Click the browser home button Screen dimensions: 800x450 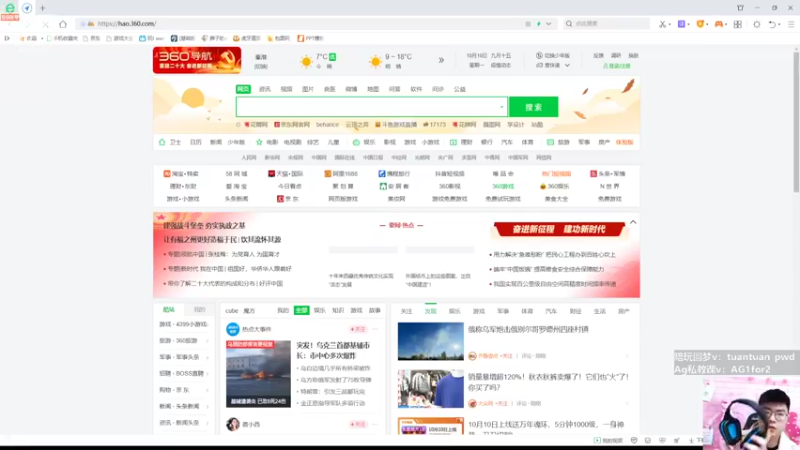tap(63, 24)
